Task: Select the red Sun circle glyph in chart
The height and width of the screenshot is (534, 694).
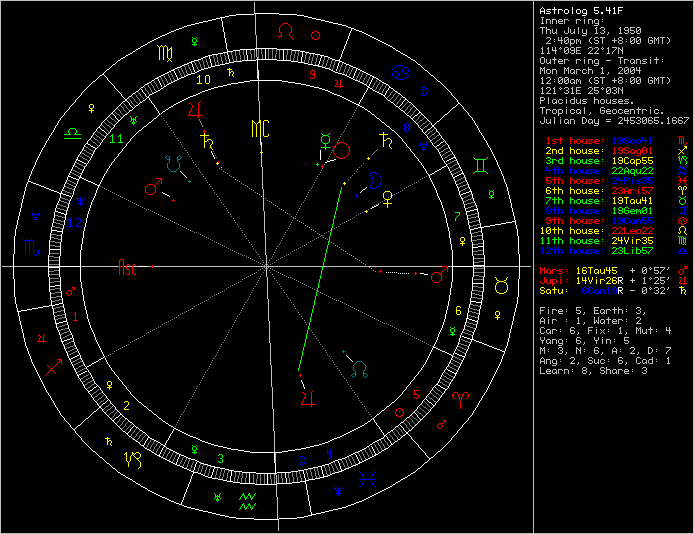Action: tap(341, 151)
